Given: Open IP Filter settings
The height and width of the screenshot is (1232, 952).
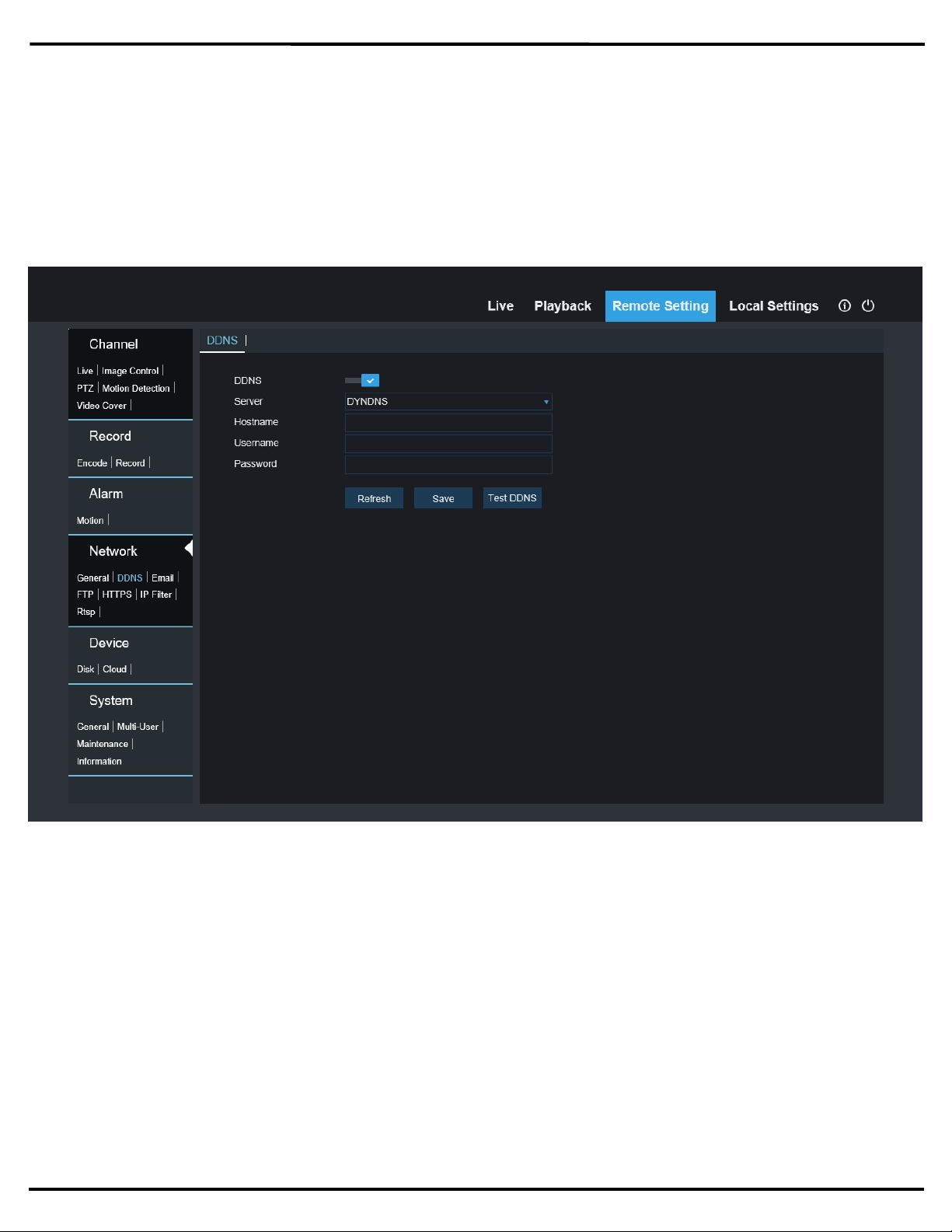Looking at the screenshot, I should point(156,595).
